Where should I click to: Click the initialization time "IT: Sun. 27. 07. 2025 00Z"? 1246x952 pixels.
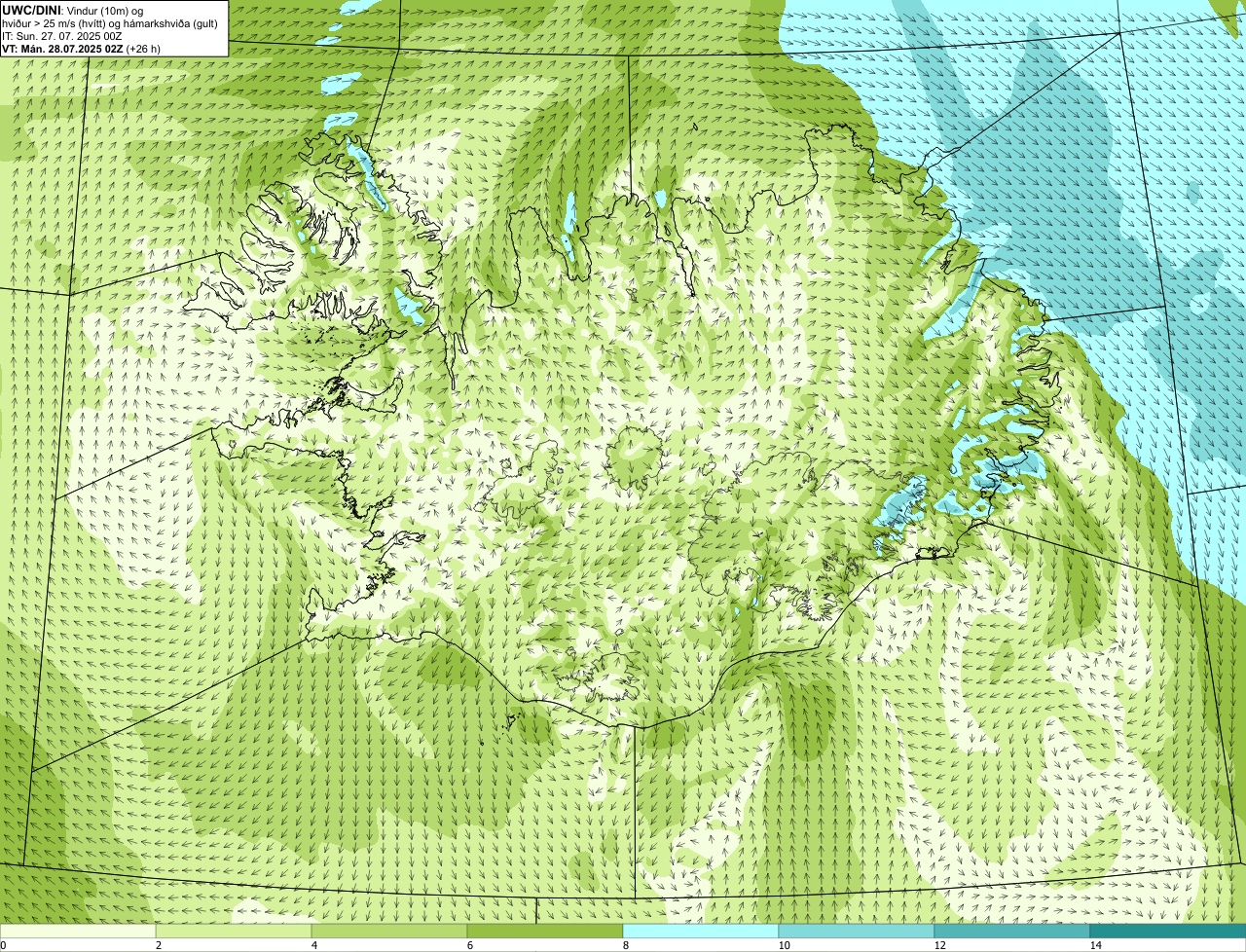[62, 35]
